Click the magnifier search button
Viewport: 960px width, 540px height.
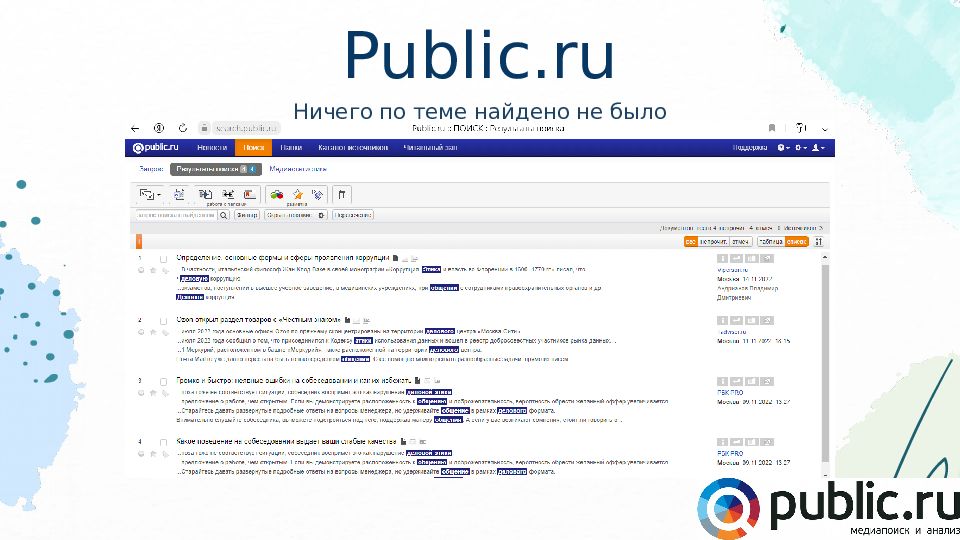[224, 215]
